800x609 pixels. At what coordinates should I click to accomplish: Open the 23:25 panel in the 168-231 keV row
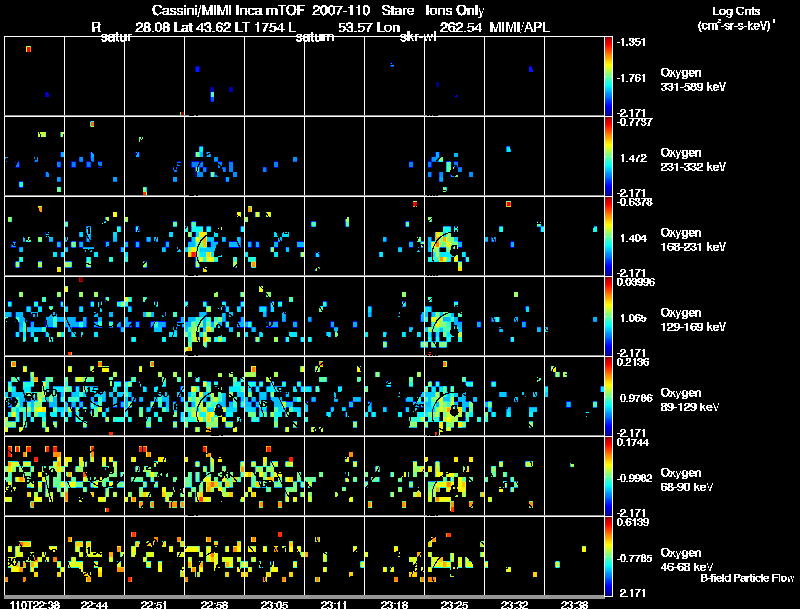click(454, 236)
